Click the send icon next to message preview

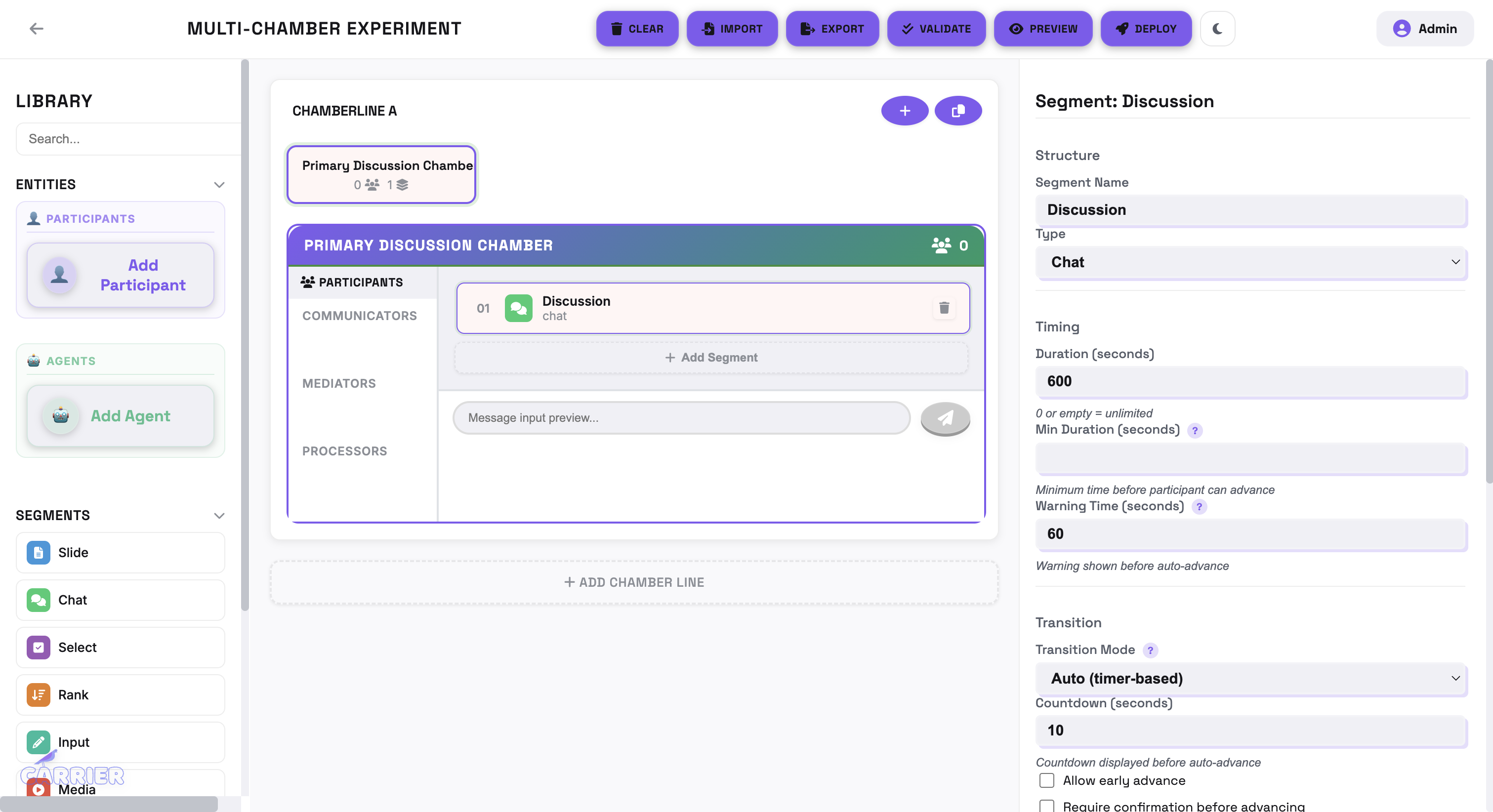945,418
